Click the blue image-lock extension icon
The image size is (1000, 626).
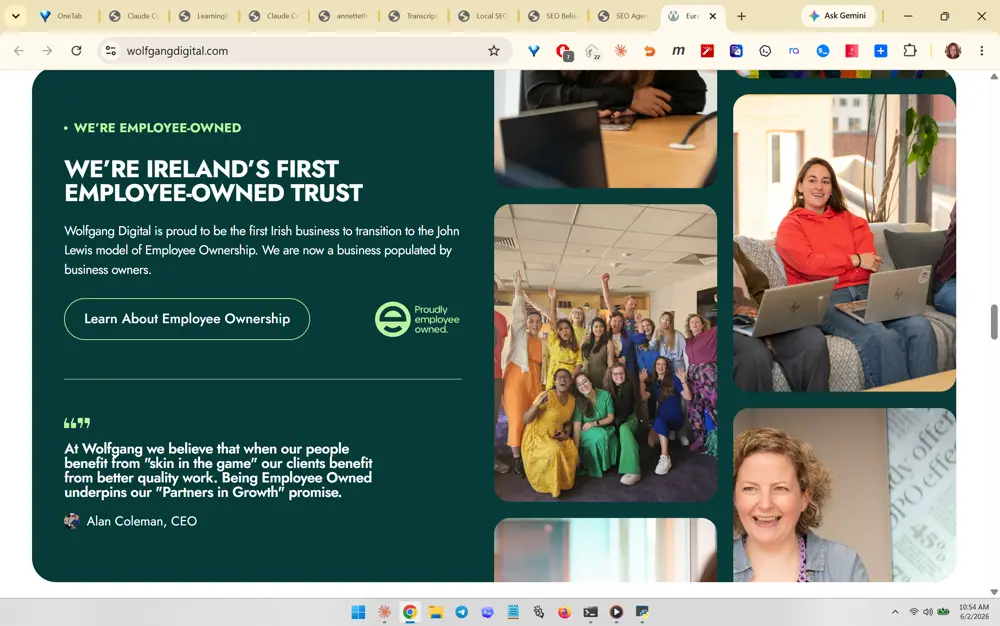coord(736,51)
